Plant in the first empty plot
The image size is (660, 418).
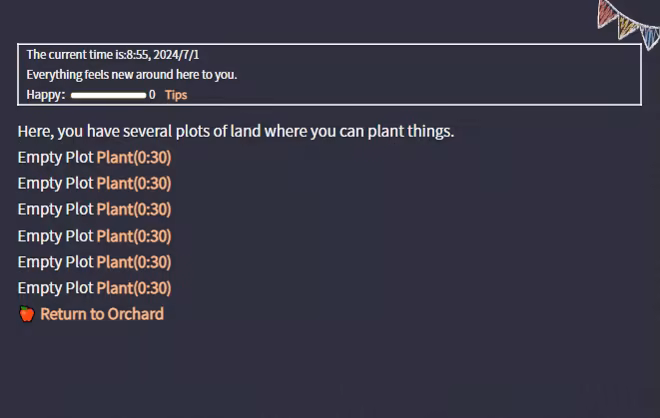point(134,157)
